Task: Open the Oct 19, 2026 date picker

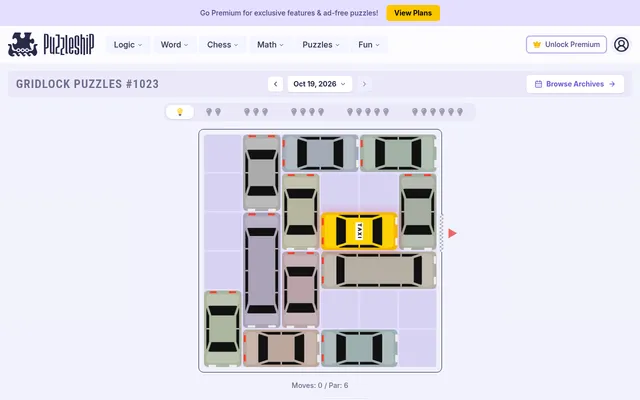Action: [320, 84]
